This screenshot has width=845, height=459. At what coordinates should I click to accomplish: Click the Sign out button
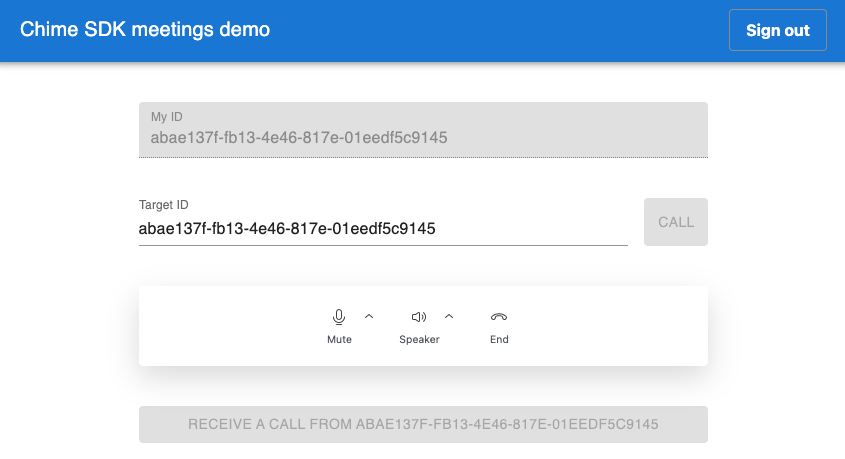click(778, 30)
